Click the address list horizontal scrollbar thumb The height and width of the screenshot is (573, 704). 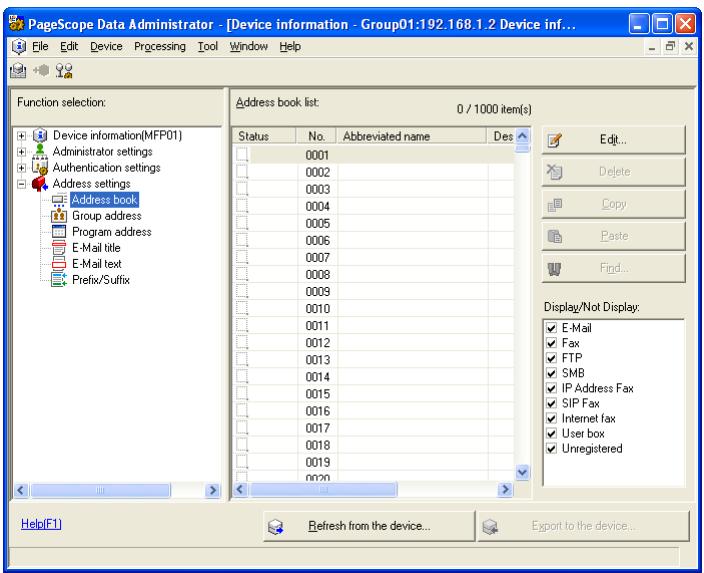(323, 489)
